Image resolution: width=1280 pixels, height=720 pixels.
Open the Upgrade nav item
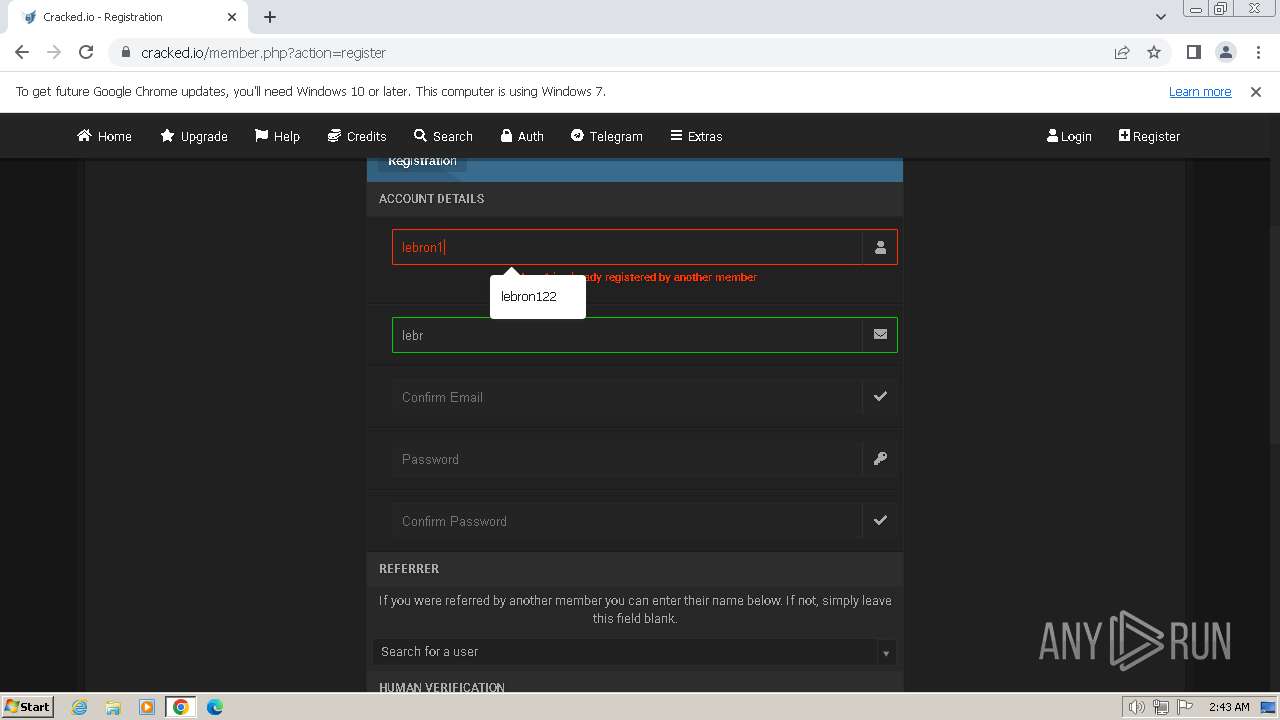click(x=194, y=136)
